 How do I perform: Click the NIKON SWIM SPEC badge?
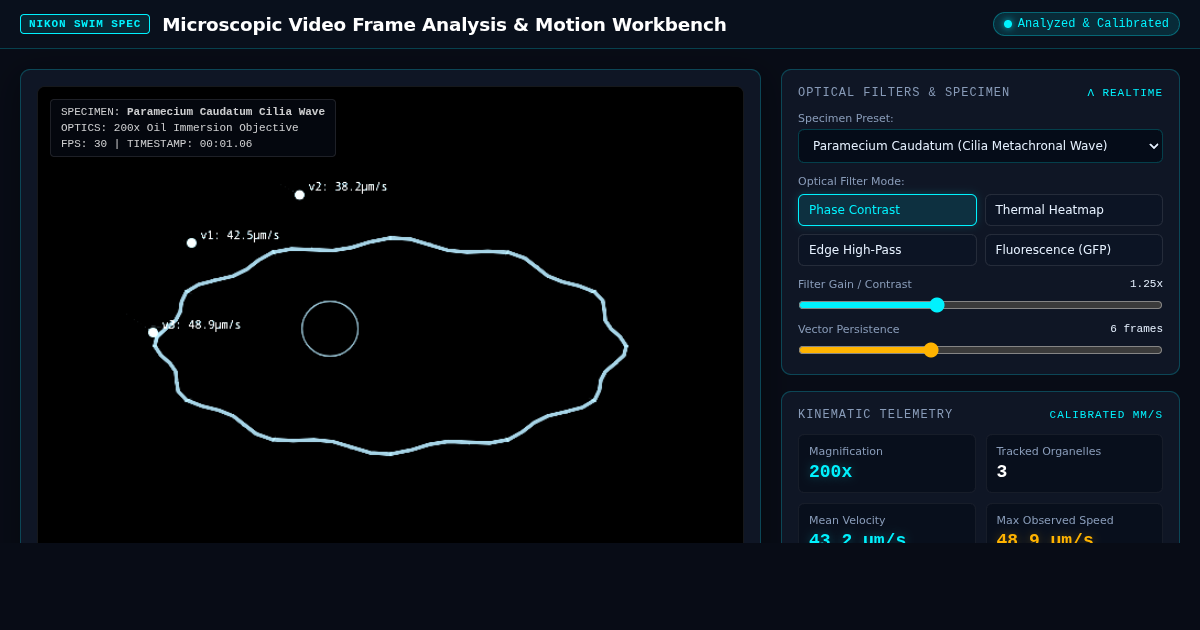pos(85,24)
